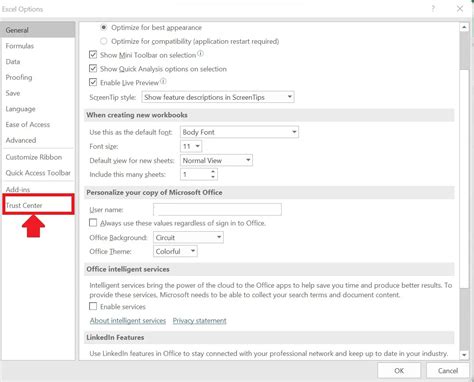Open default font Body Font dropdown
Screen dimensions: 474x382
tap(239, 132)
